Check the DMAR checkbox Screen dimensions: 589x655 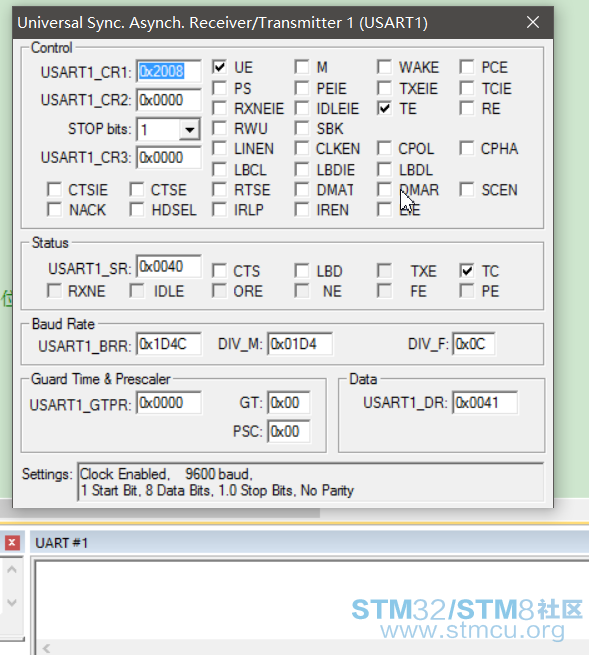coord(384,190)
